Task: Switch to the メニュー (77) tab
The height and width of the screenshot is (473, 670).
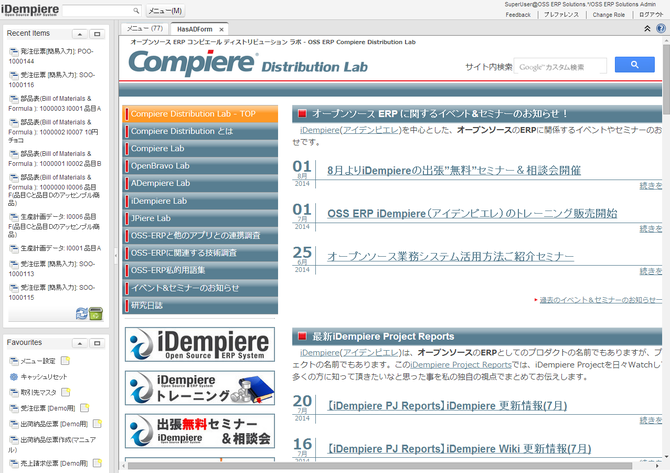Action: point(144,29)
